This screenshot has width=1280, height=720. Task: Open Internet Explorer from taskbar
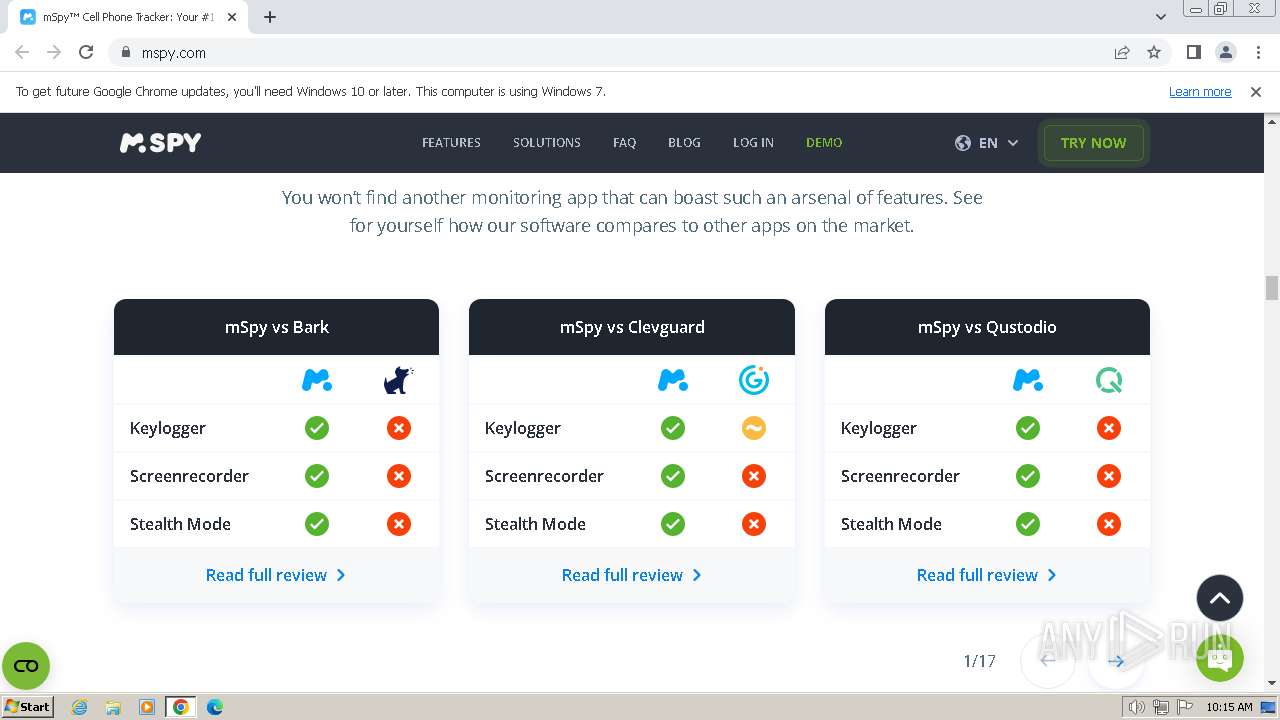80,707
